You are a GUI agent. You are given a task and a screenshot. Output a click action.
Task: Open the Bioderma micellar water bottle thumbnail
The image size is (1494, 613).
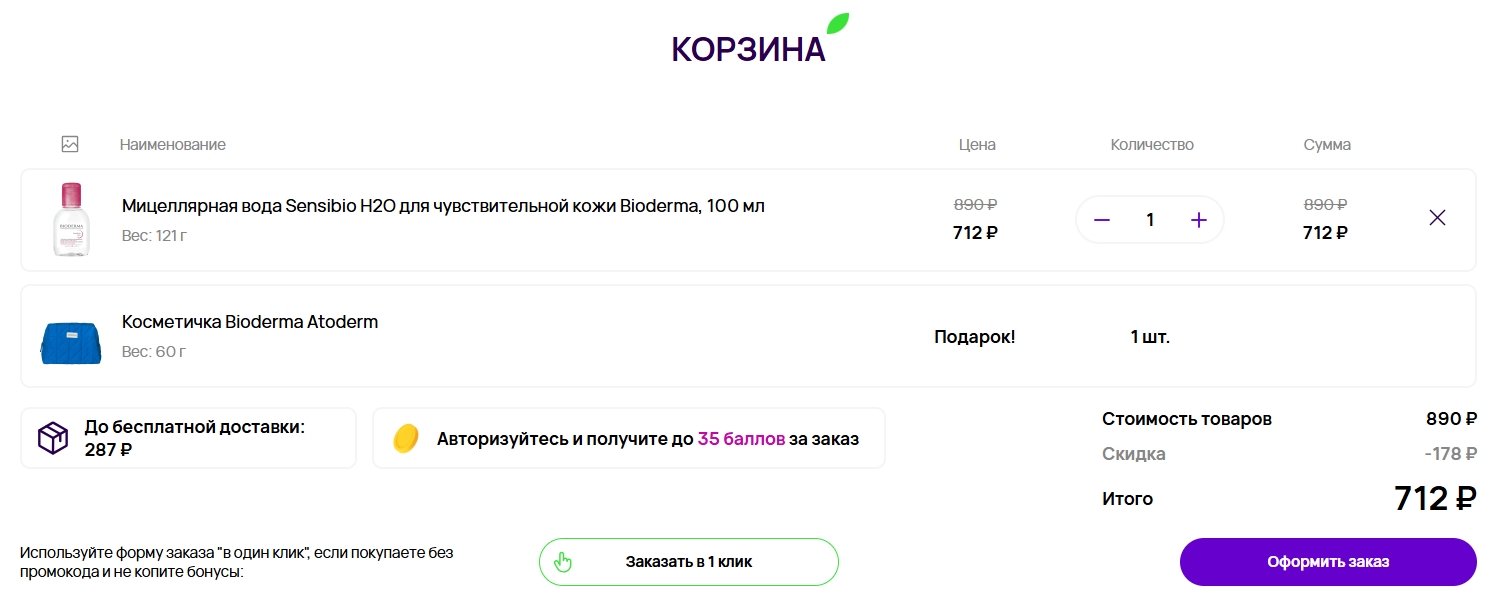(71, 219)
